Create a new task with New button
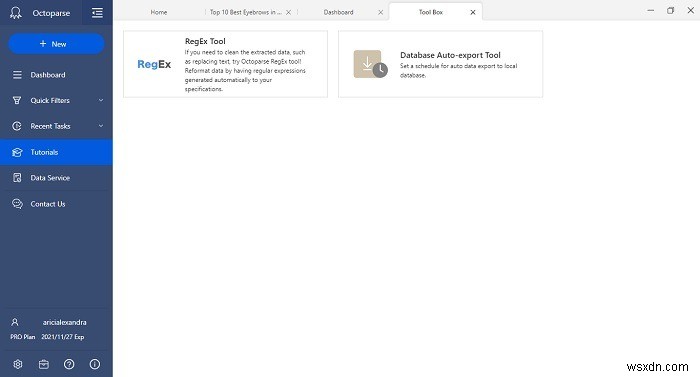This screenshot has height=377, width=700. 56,44
